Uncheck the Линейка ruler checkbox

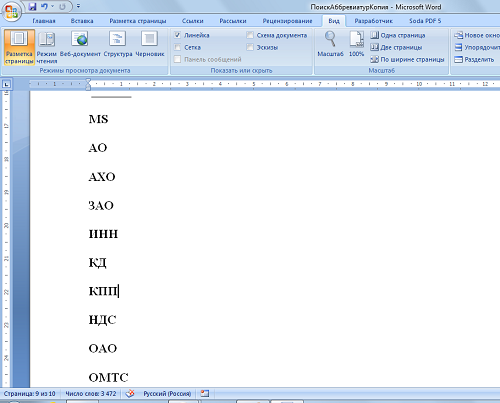178,35
